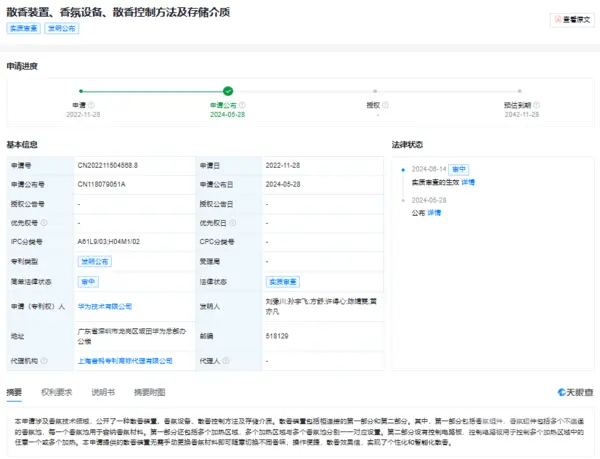The image size is (600, 459).
Task: Click the 发明公布 tag under the title
Action: [x=61, y=29]
